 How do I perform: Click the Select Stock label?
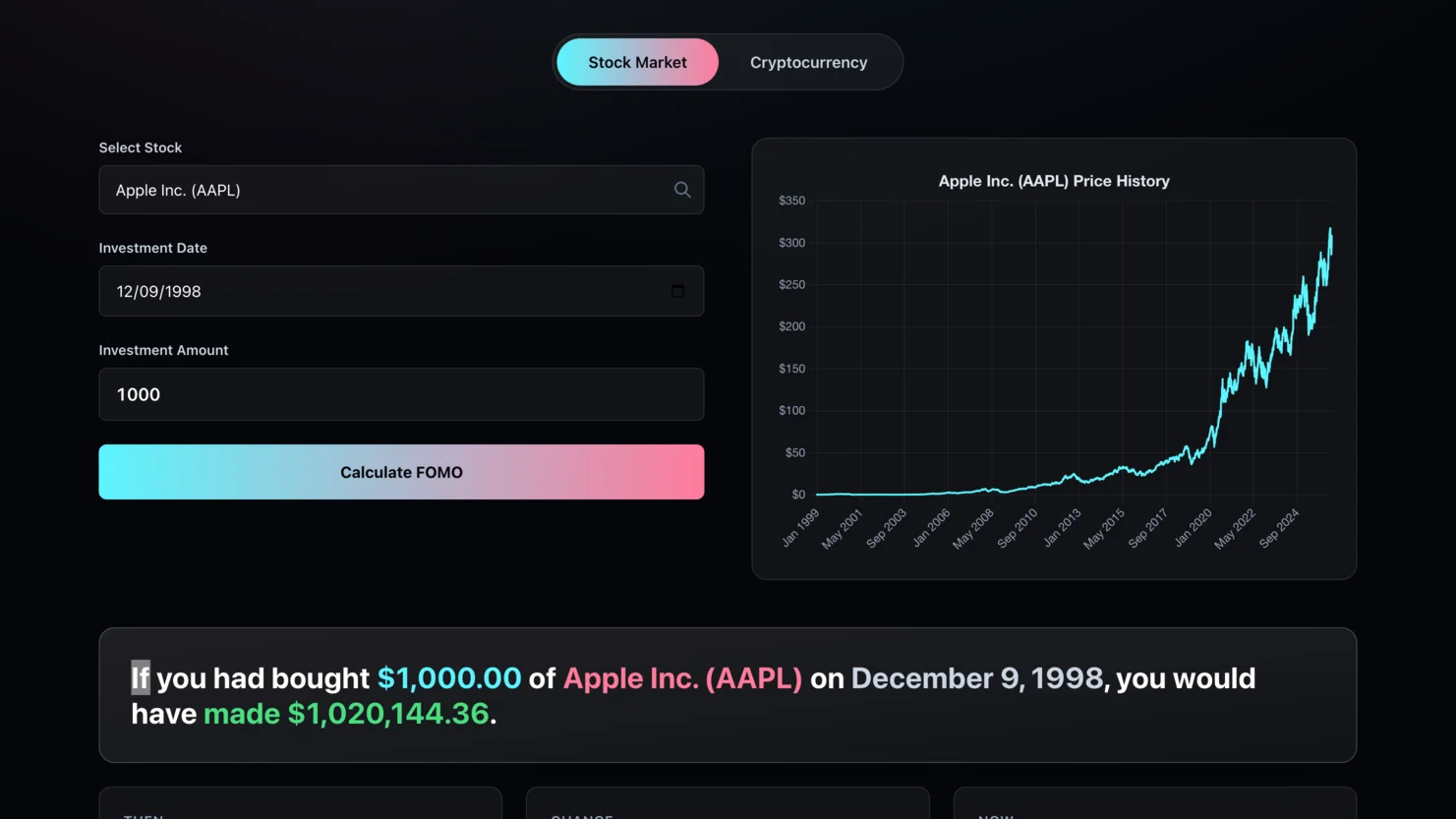[x=141, y=147]
